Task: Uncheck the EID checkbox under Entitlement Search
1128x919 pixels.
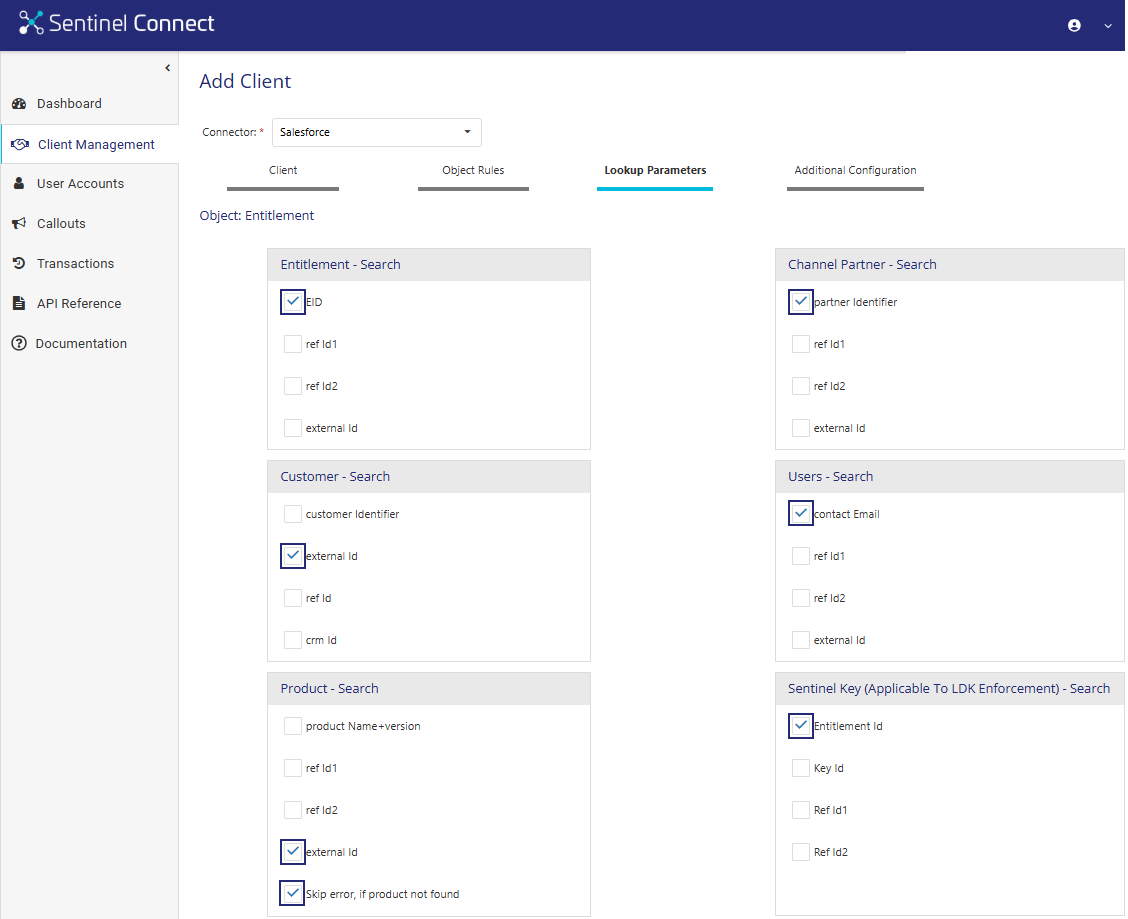Action: pyautogui.click(x=293, y=302)
